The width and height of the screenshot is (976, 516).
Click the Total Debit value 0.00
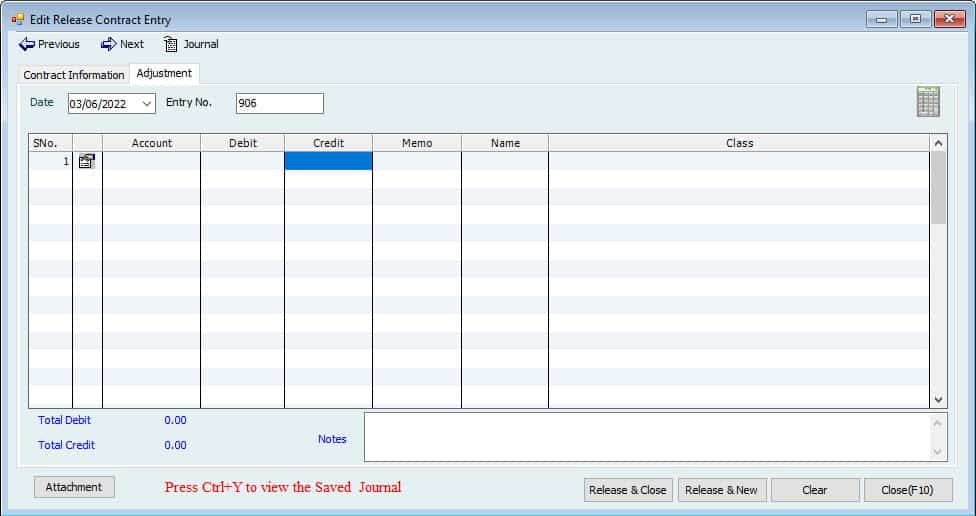tap(176, 420)
